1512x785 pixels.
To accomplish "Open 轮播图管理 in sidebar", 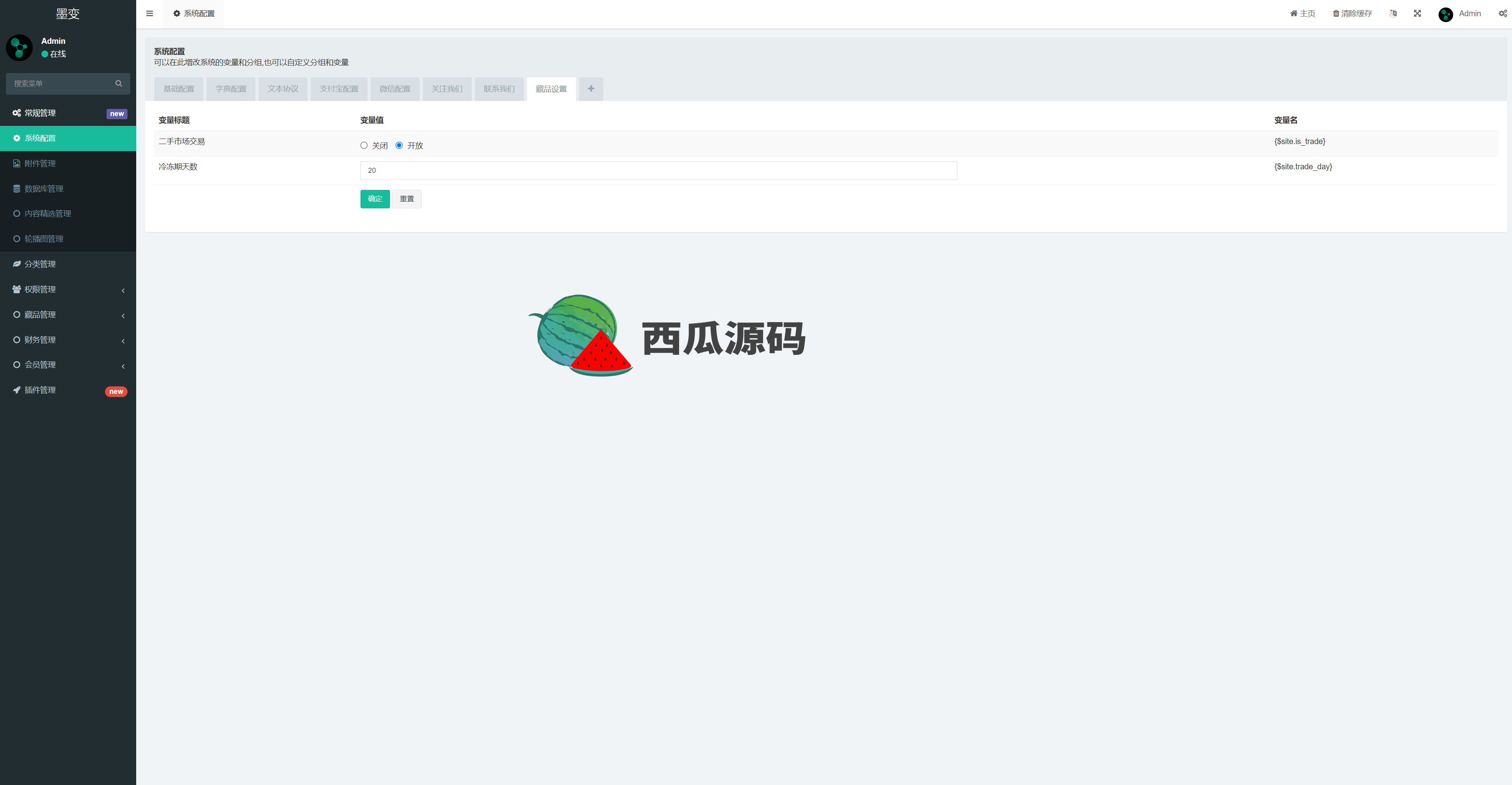I will [68, 239].
